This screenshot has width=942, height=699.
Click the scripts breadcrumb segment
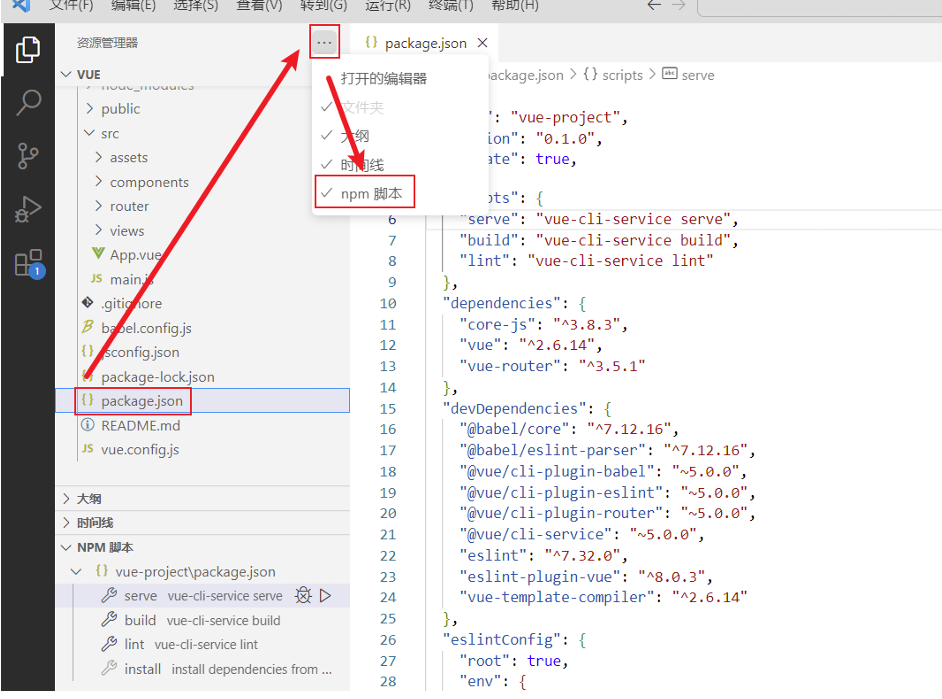622,74
